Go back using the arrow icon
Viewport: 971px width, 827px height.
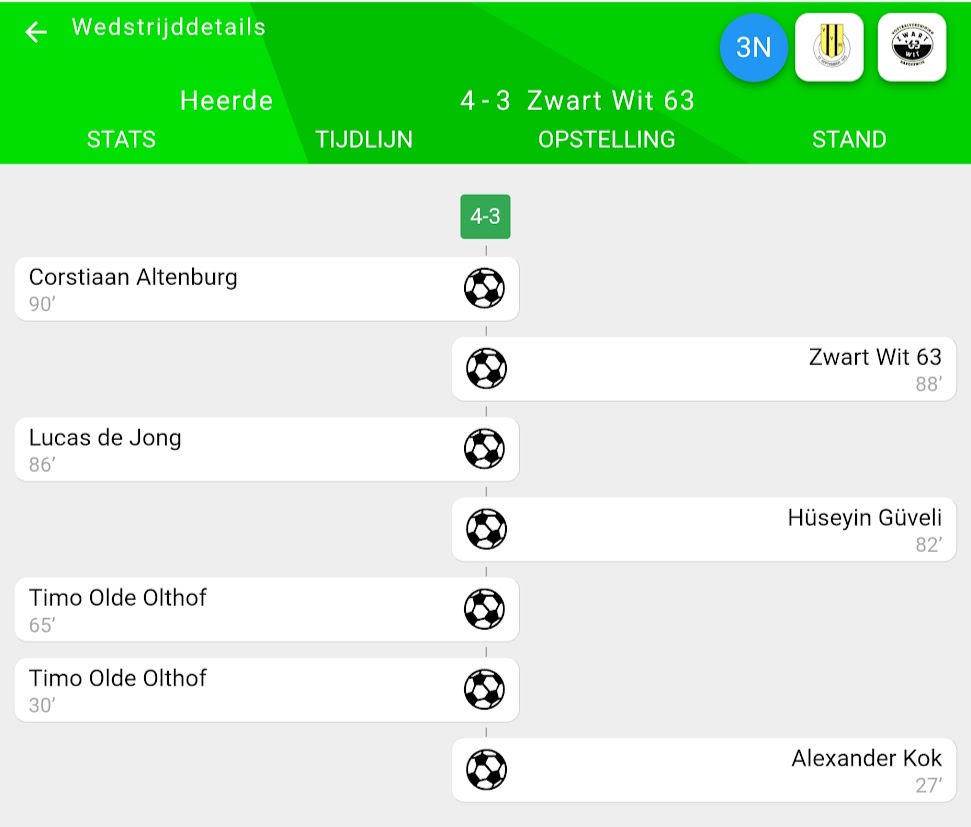[36, 32]
